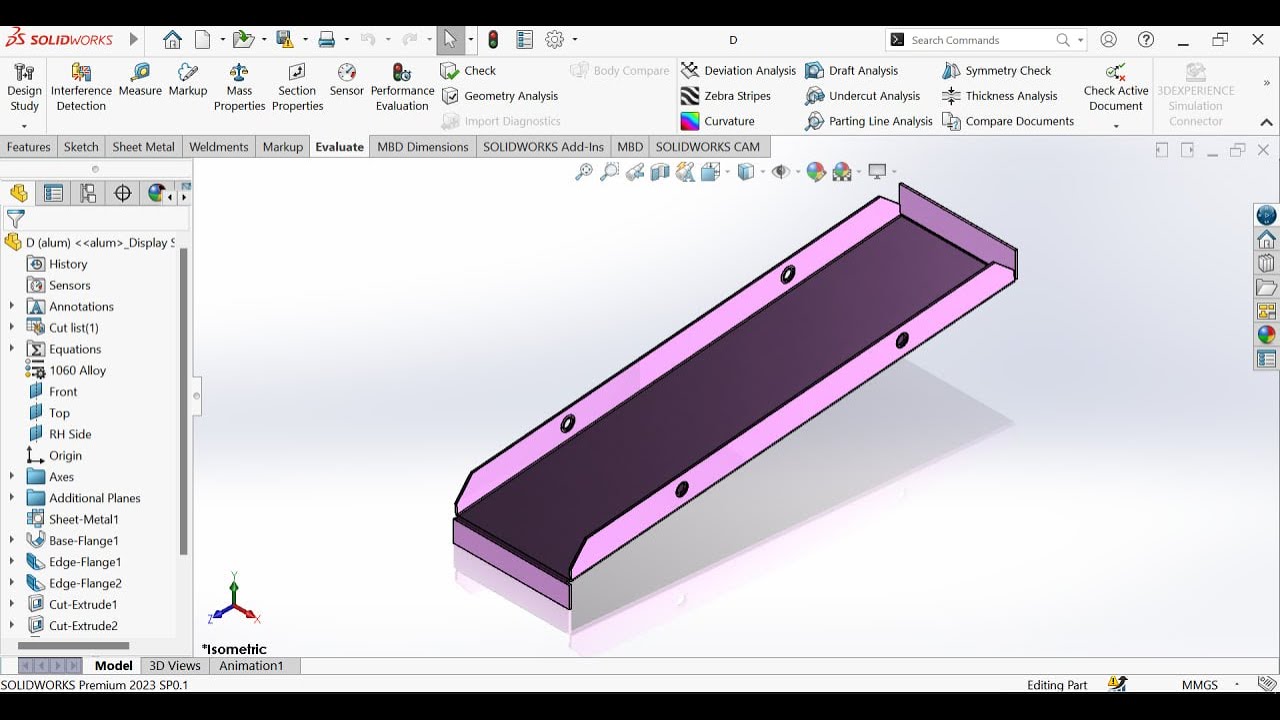Select the Measure tool
The width and height of the screenshot is (1280, 720).
tap(140, 80)
